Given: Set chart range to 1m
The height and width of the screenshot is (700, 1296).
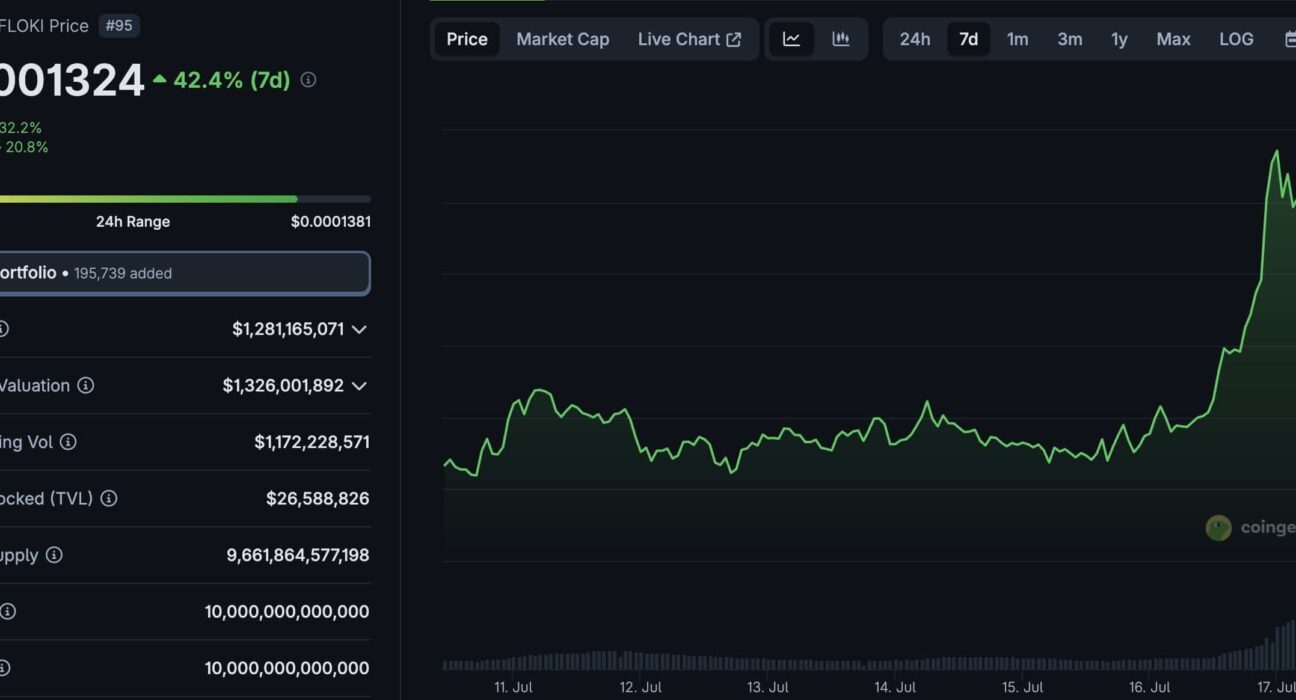Looking at the screenshot, I should click(1017, 39).
